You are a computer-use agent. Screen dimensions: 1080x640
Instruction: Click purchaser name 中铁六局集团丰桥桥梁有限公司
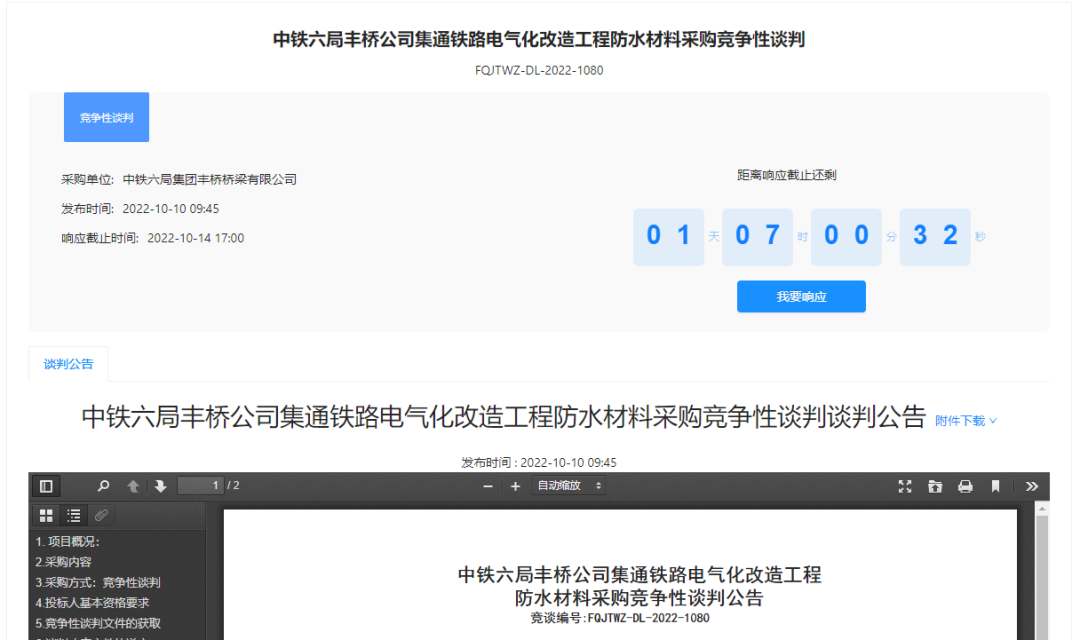click(x=209, y=179)
